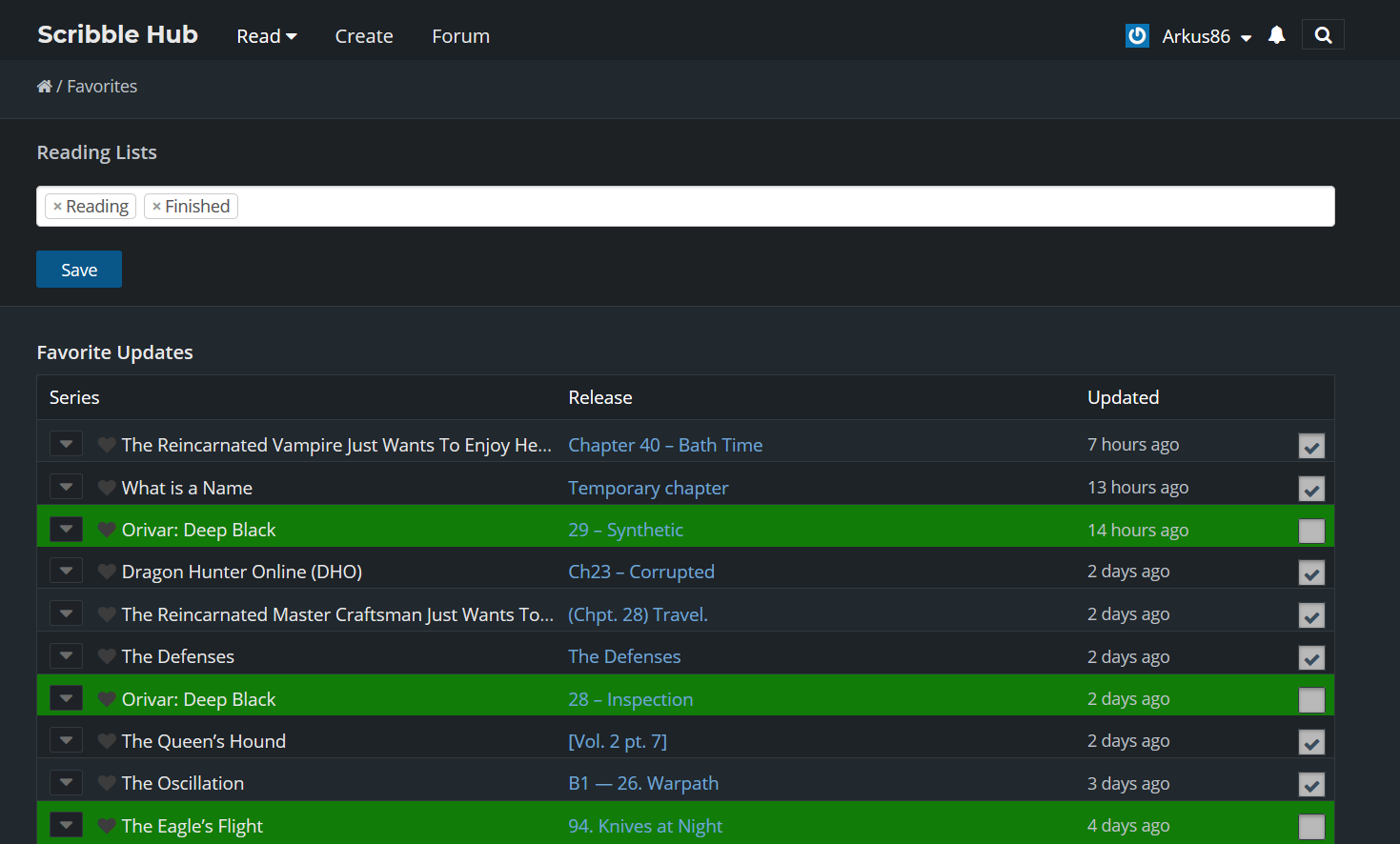Open row dropdown for The Reincarnated Vampire
The height and width of the screenshot is (844, 1400).
click(66, 445)
